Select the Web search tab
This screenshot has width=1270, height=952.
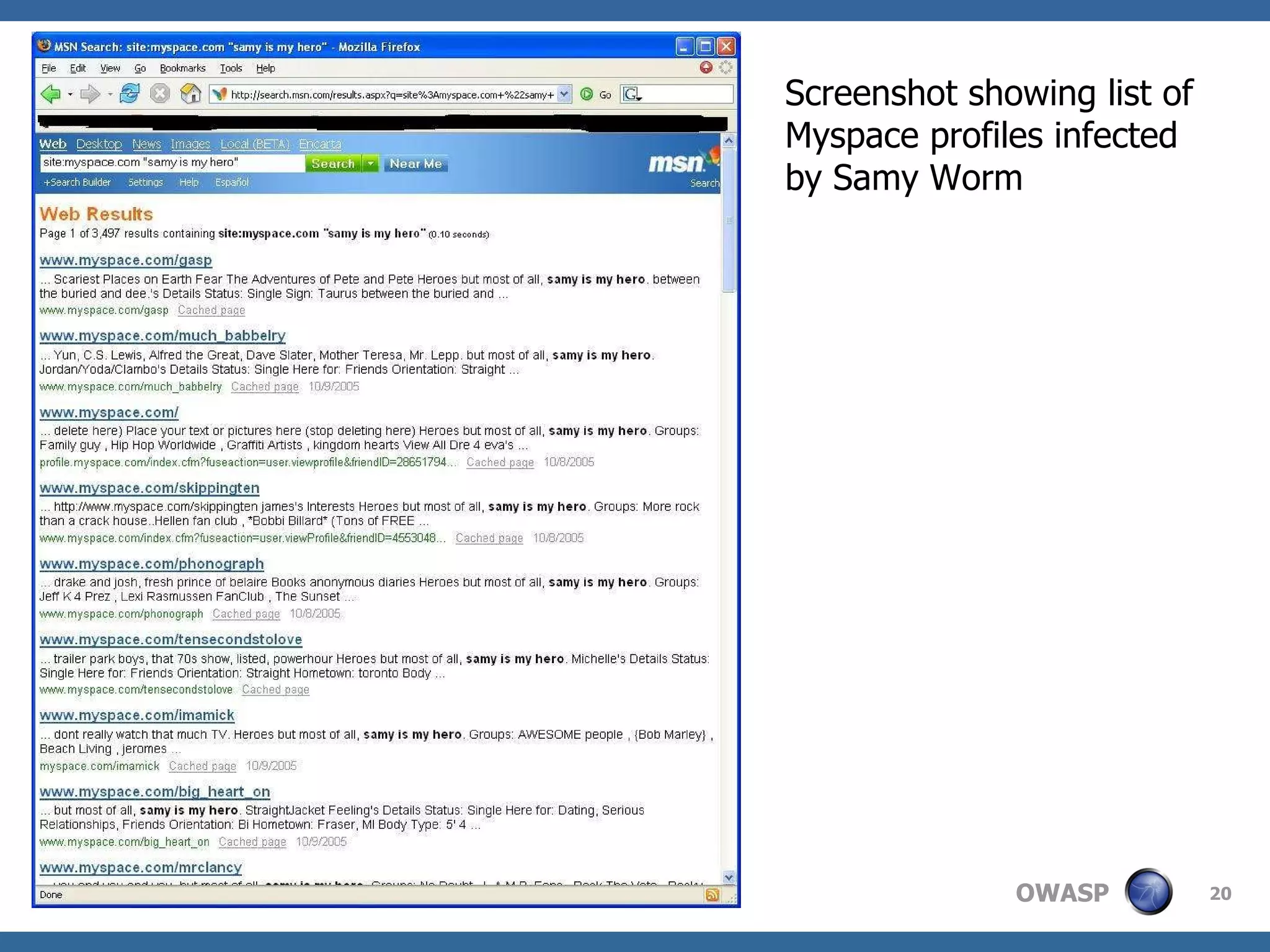point(53,144)
